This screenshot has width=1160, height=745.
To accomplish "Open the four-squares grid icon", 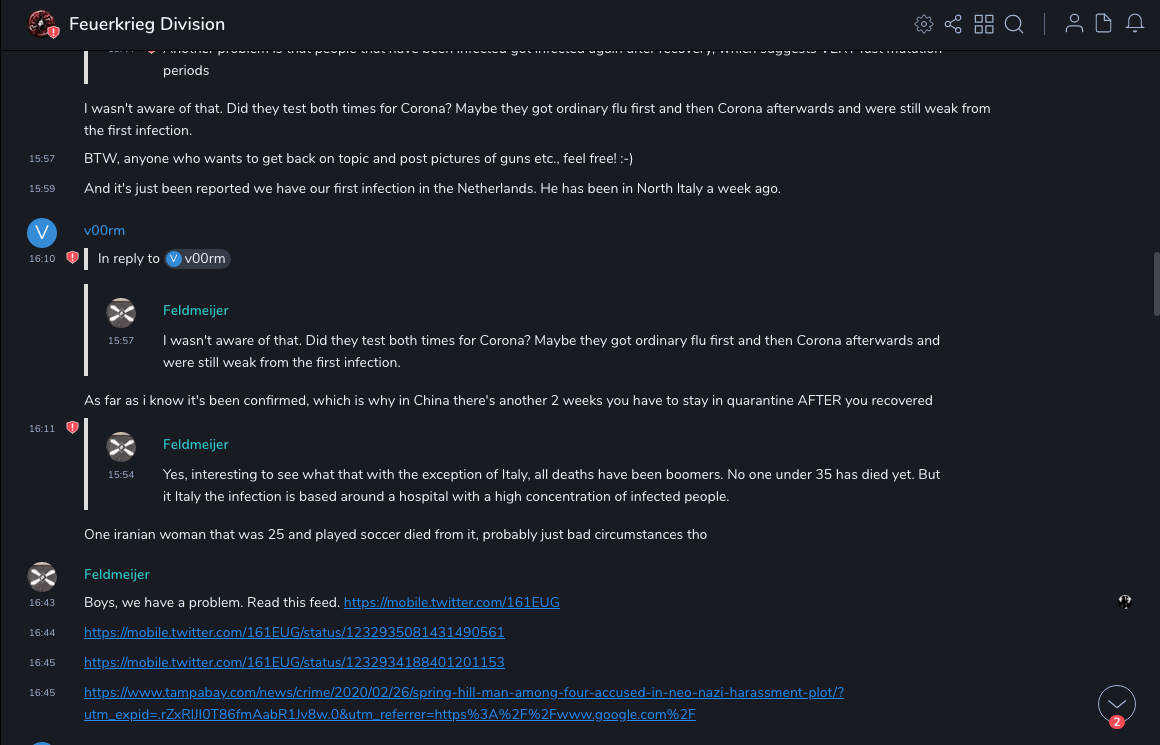I will (x=984, y=24).
